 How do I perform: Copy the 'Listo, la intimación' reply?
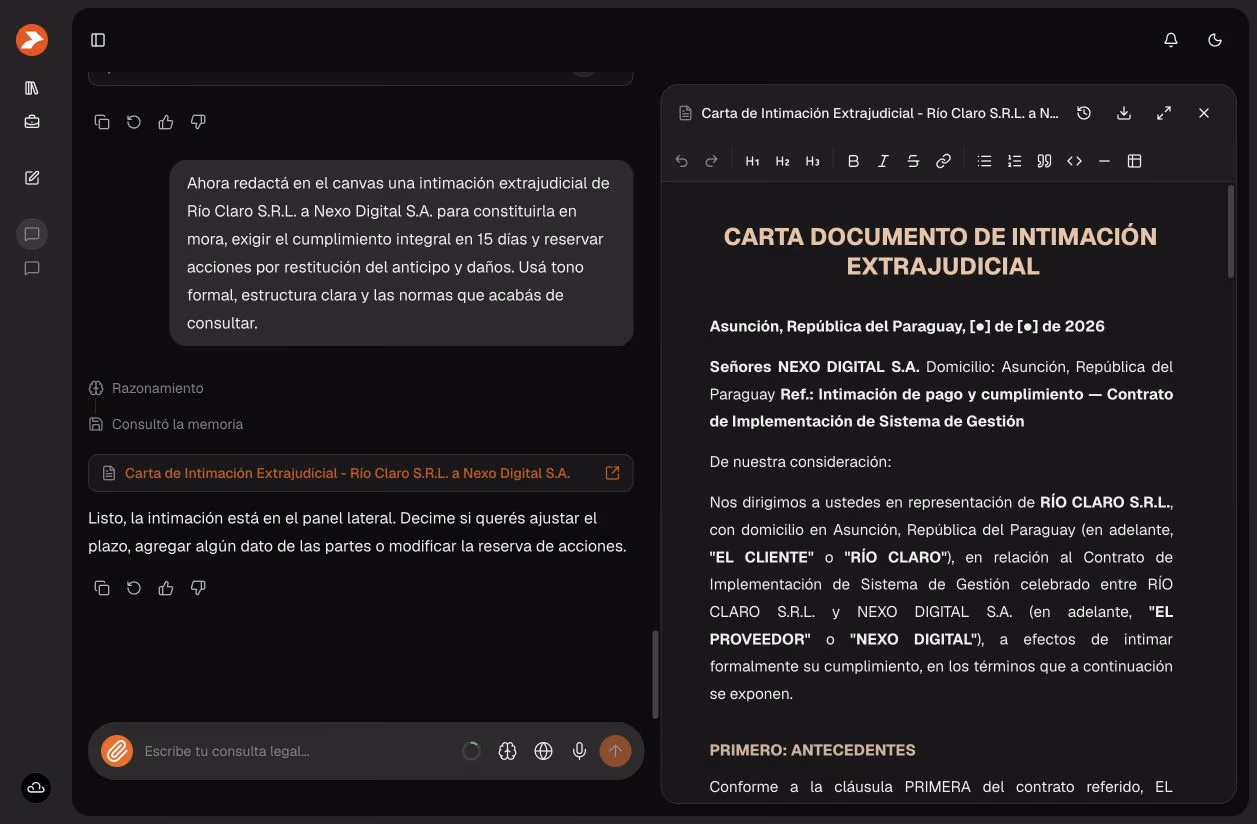point(102,588)
